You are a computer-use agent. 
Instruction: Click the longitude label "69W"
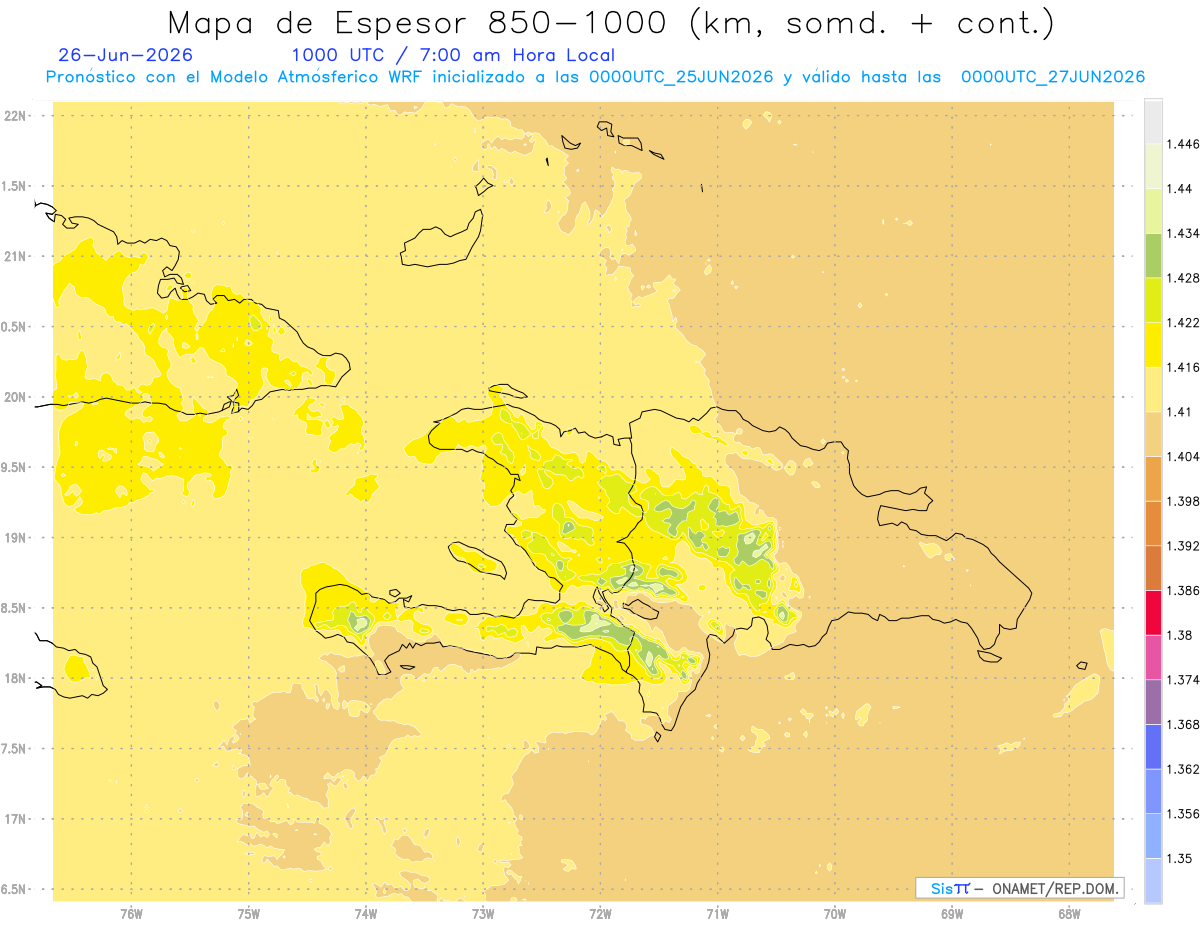pyautogui.click(x=952, y=913)
